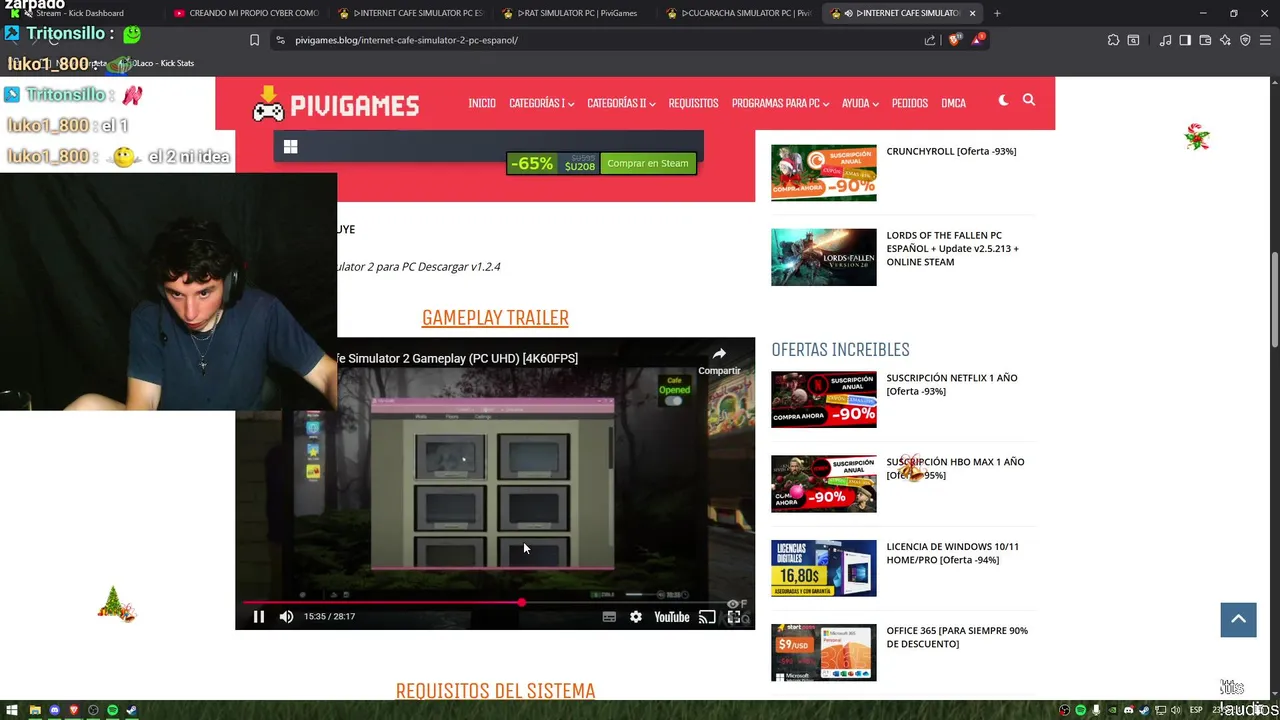This screenshot has height=720, width=1280.
Task: Open OFFICE 365 PARA SIEMPRE offer link
Action: [x=957, y=637]
